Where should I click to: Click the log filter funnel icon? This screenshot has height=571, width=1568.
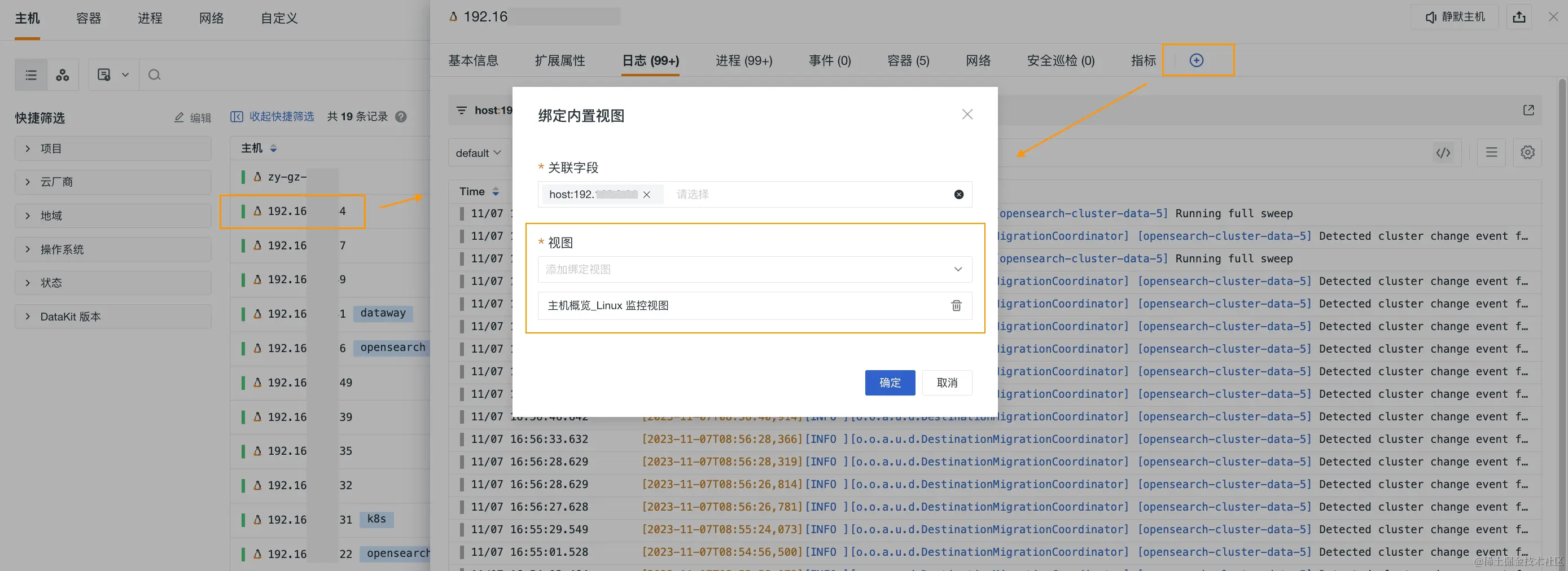[x=461, y=110]
